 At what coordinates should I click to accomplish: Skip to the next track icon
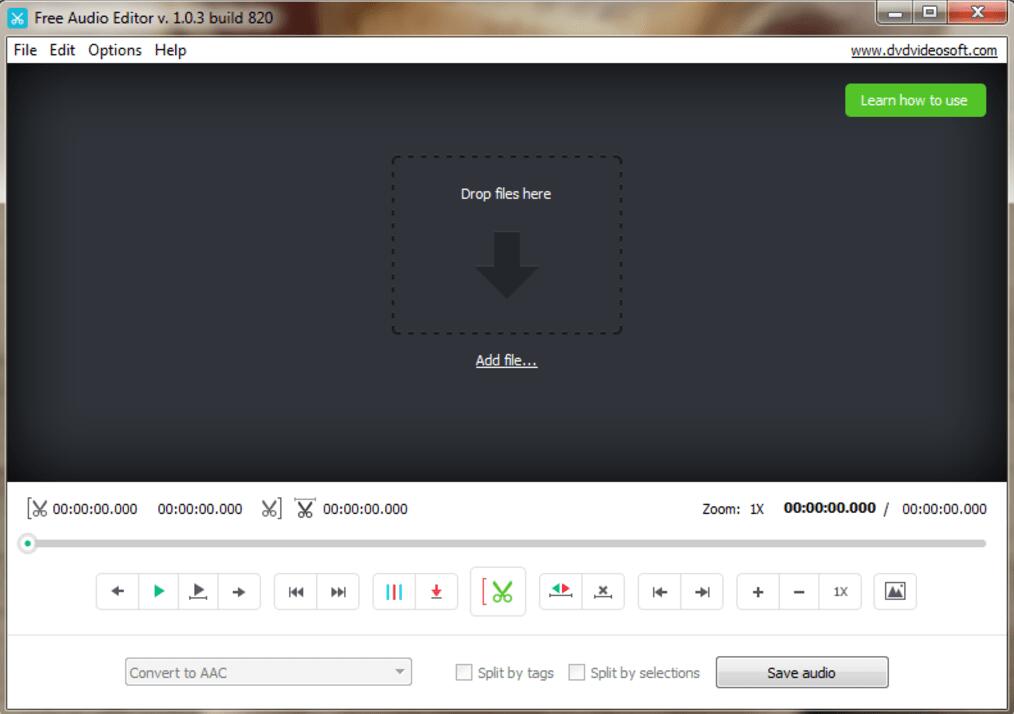pos(338,592)
